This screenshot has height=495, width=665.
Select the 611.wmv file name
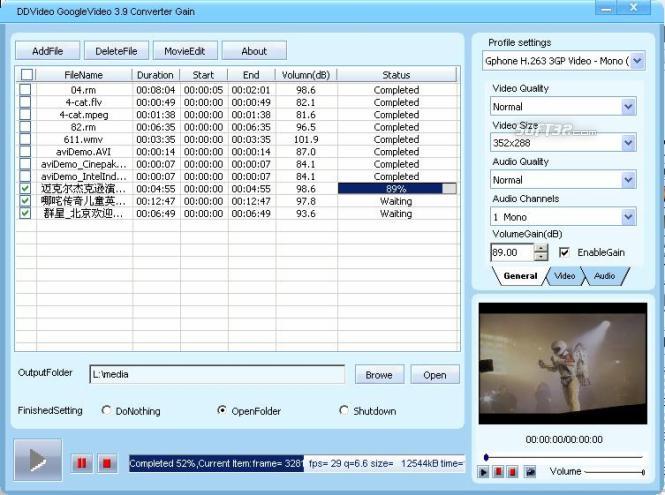coord(83,139)
